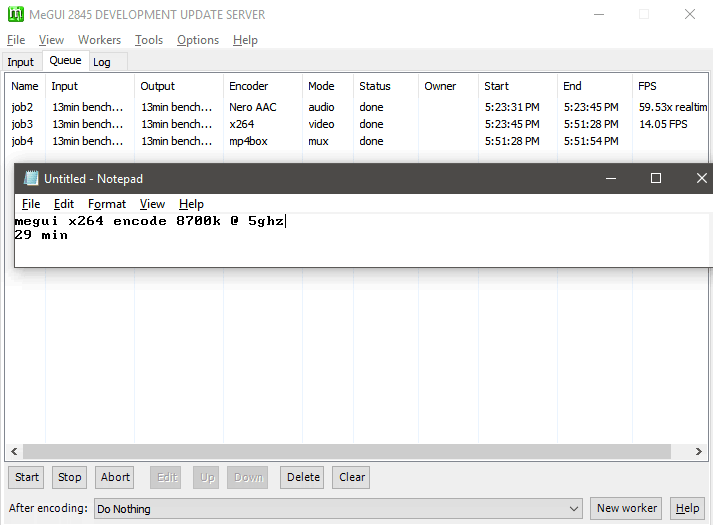Screen dimensions: 713x525
Task: Click the 5:23:31 PM start time
Action: click(512, 107)
